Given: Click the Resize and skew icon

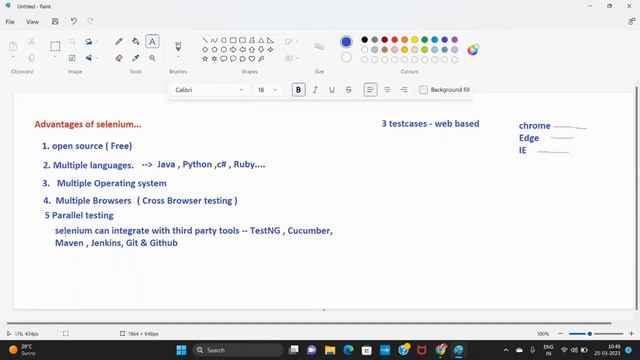Looking at the screenshot, I should 72,58.
